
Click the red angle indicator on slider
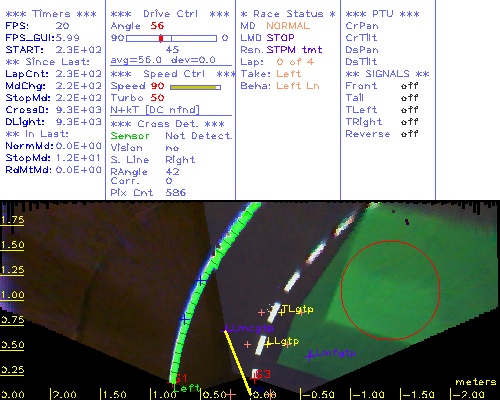click(x=161, y=38)
